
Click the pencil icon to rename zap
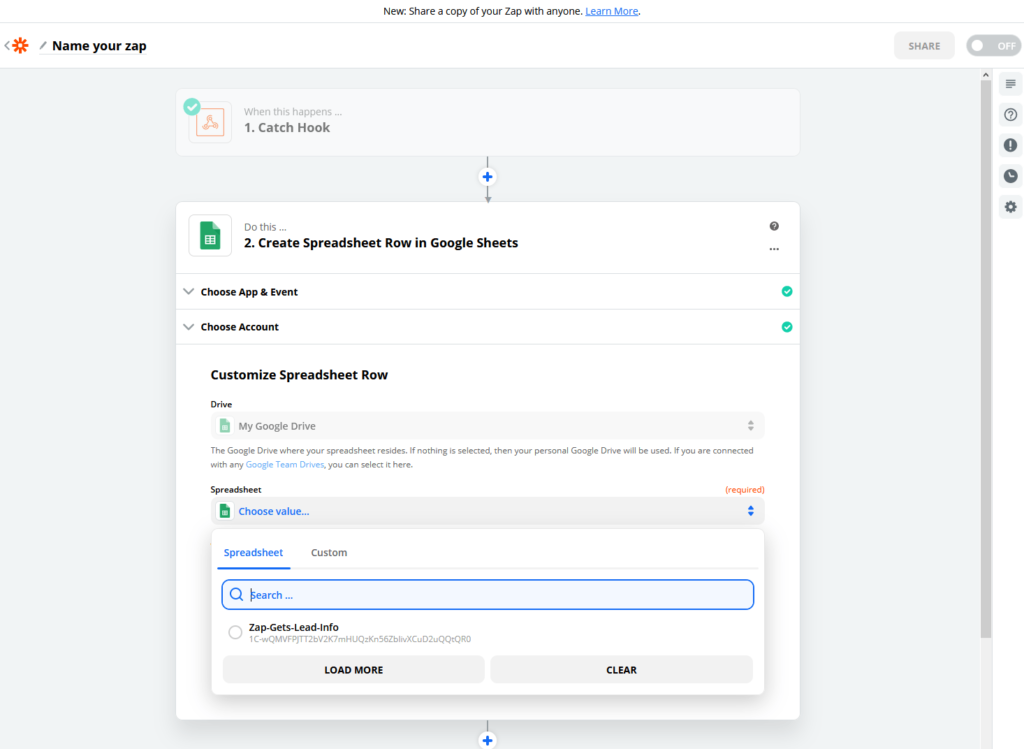click(43, 46)
